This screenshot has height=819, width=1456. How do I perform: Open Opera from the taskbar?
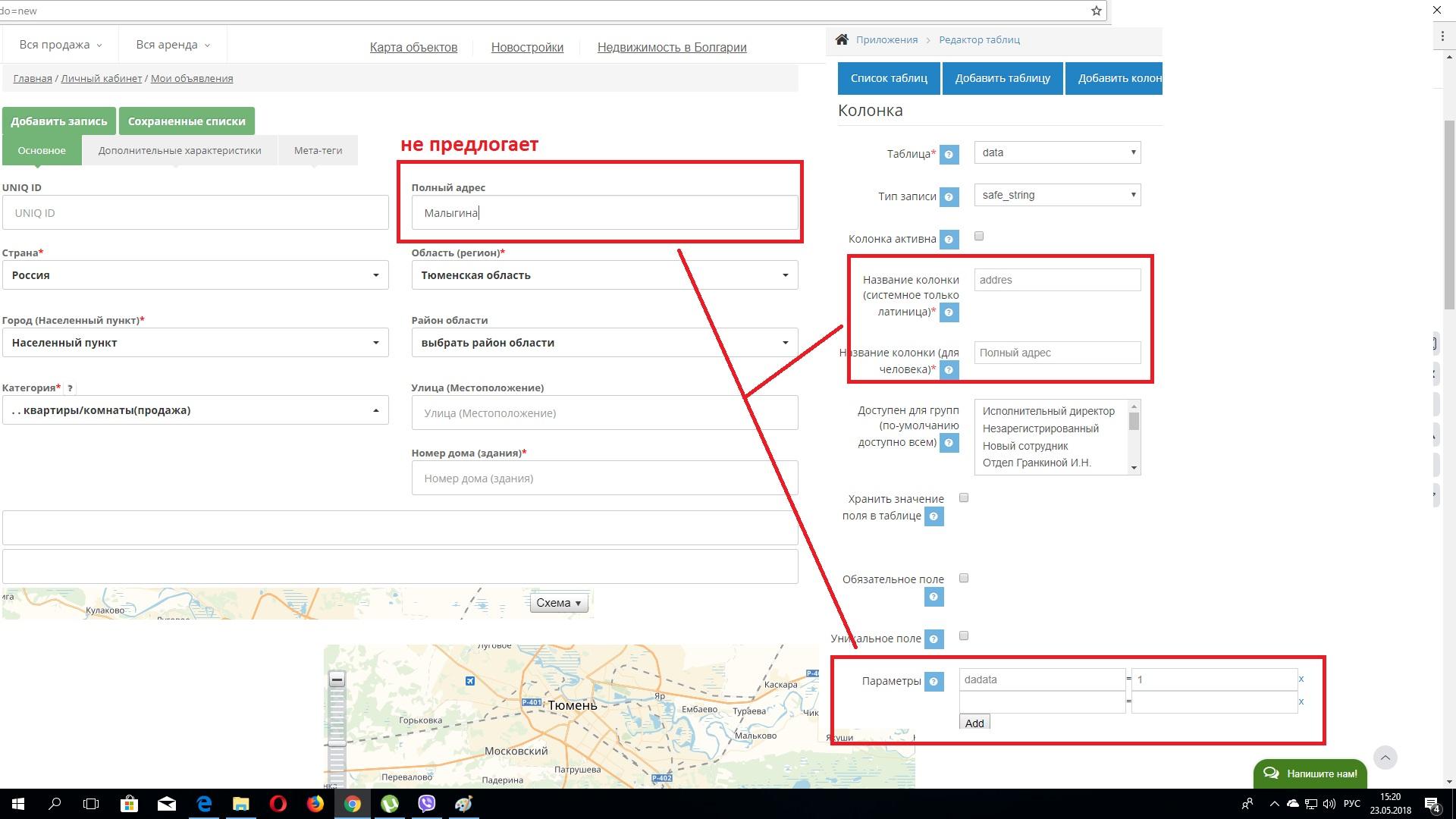pos(278,804)
